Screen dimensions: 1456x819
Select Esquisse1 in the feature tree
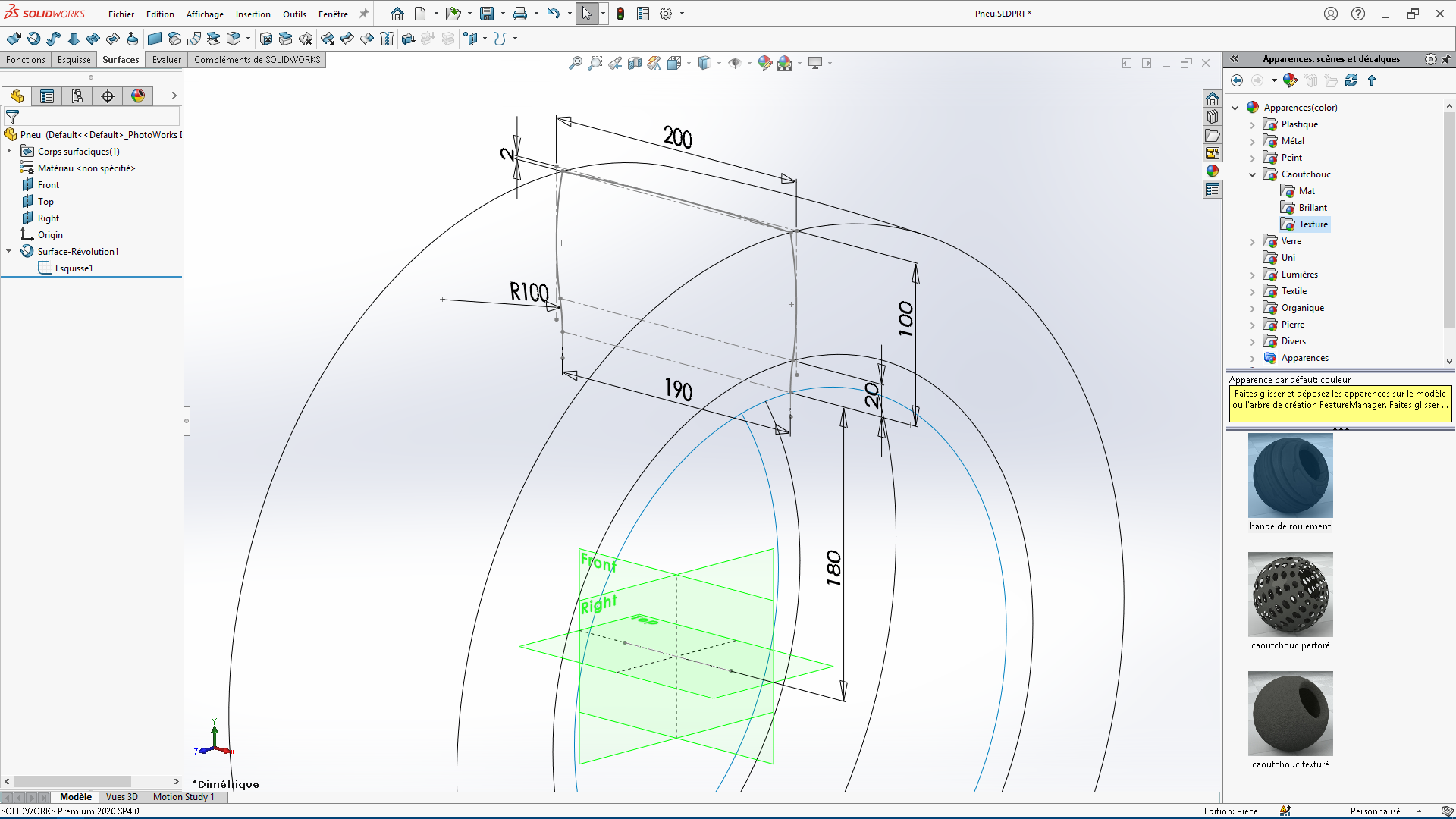click(74, 268)
